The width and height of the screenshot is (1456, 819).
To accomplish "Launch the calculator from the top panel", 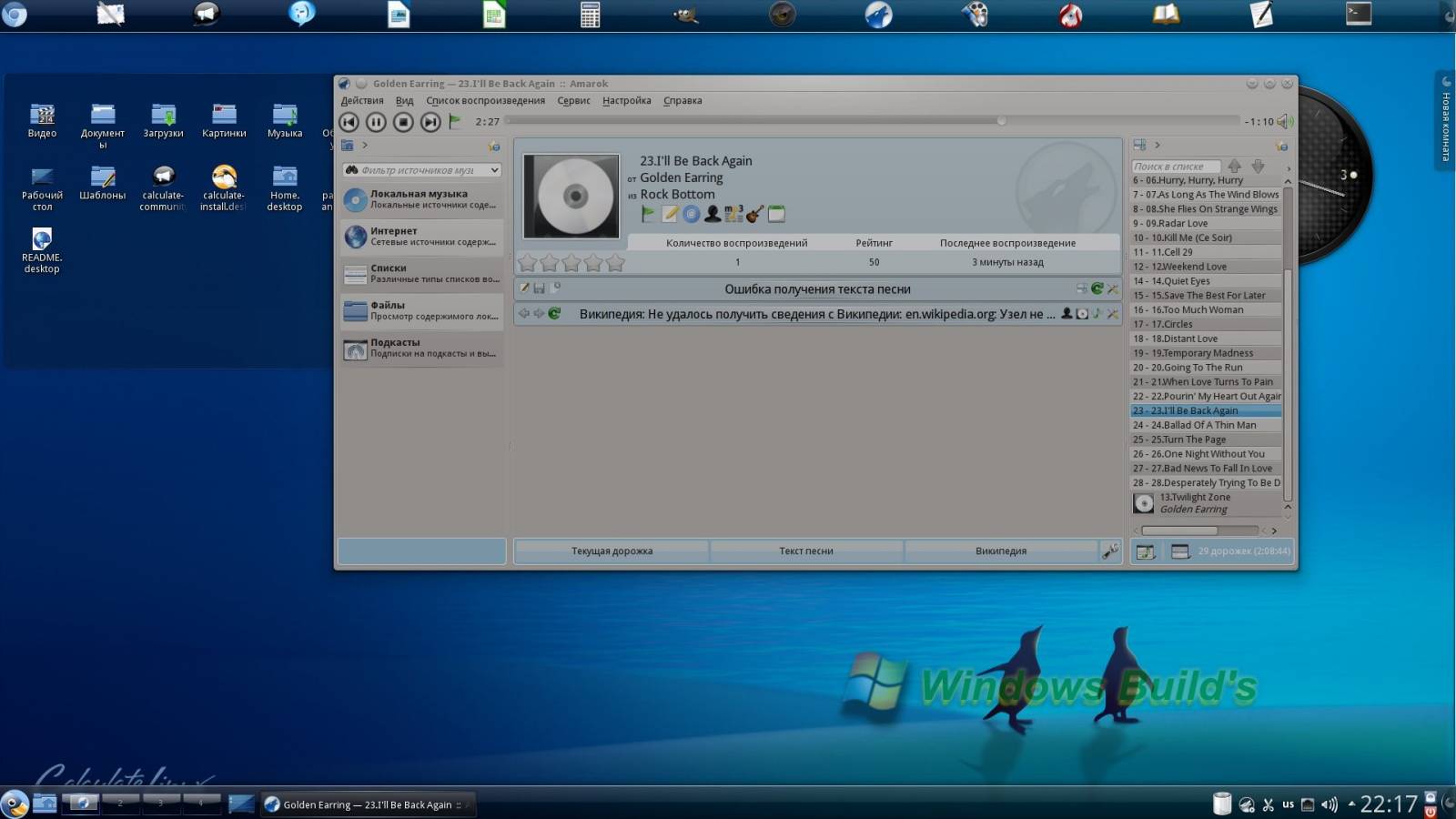I will click(x=591, y=14).
